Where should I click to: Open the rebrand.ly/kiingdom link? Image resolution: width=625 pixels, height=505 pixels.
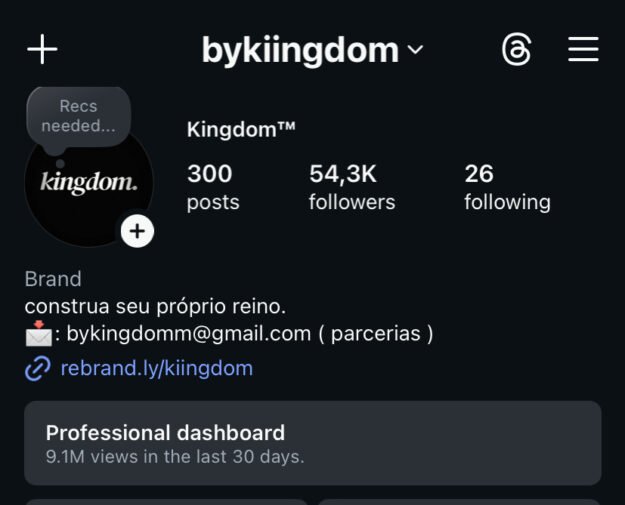coord(156,368)
